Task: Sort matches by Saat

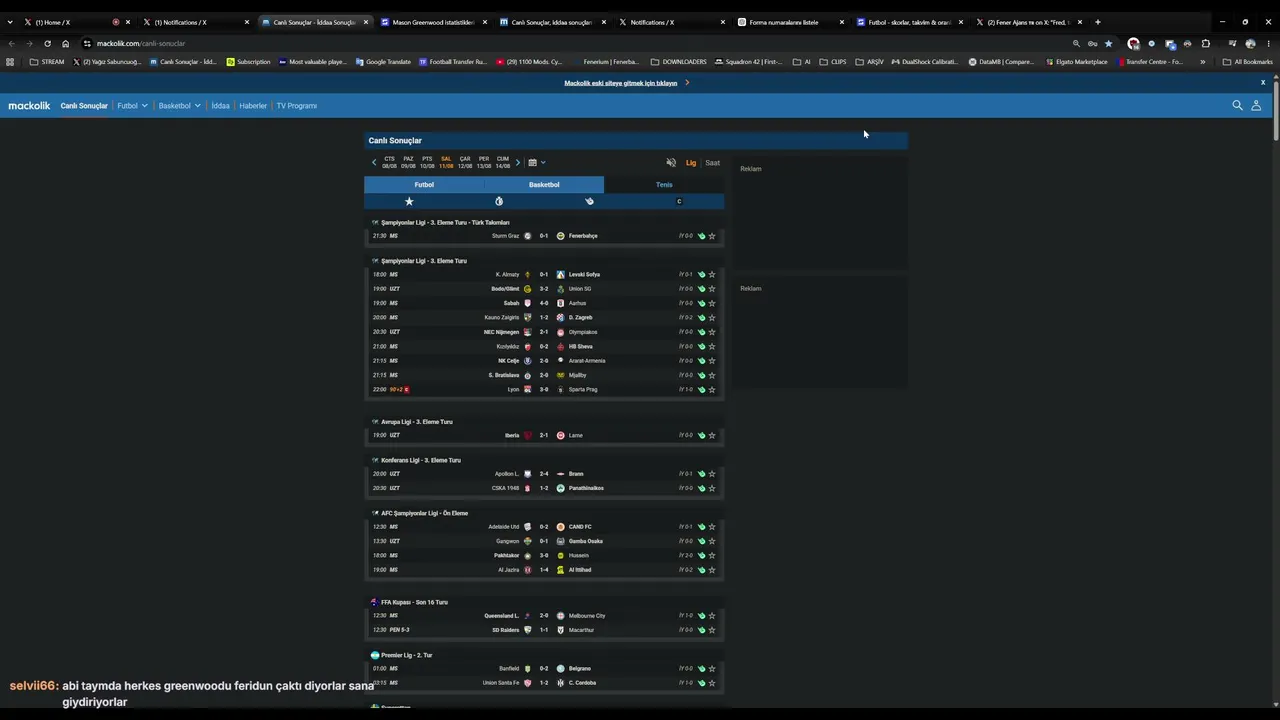Action: [x=712, y=162]
